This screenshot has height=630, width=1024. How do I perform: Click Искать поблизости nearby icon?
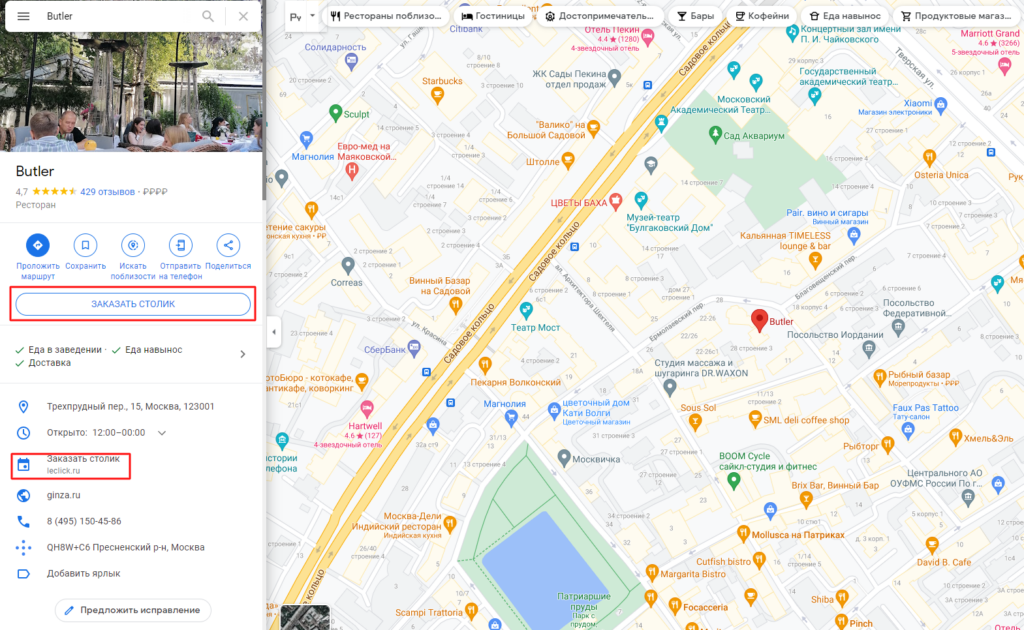[x=133, y=245]
